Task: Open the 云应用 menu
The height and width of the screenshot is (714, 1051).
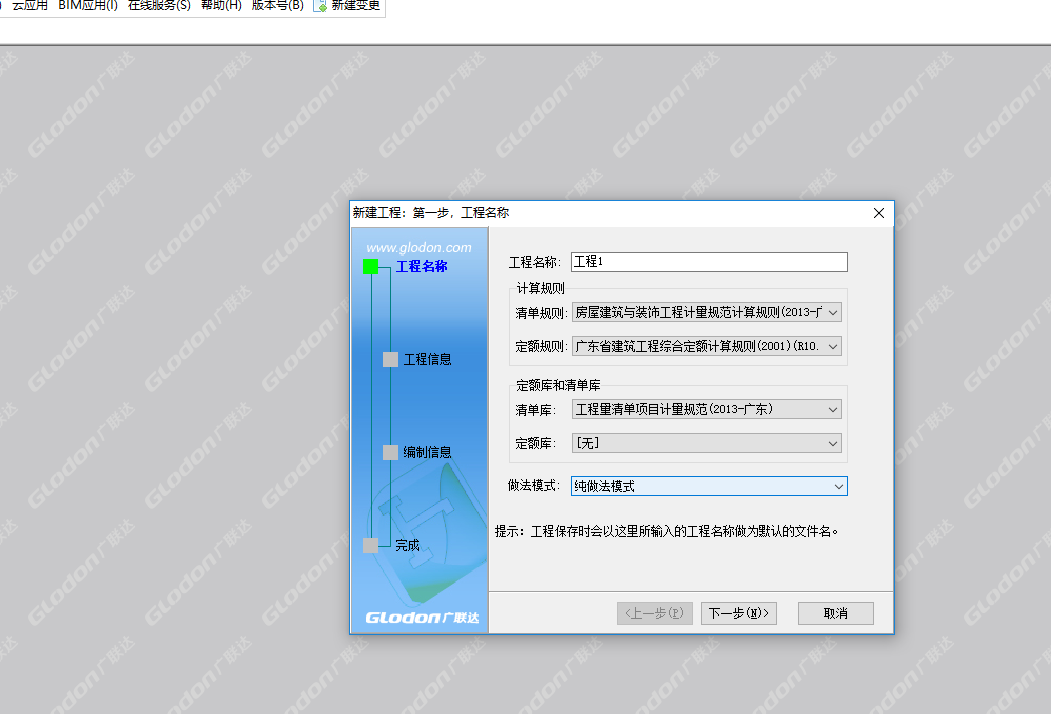Action: point(29,5)
